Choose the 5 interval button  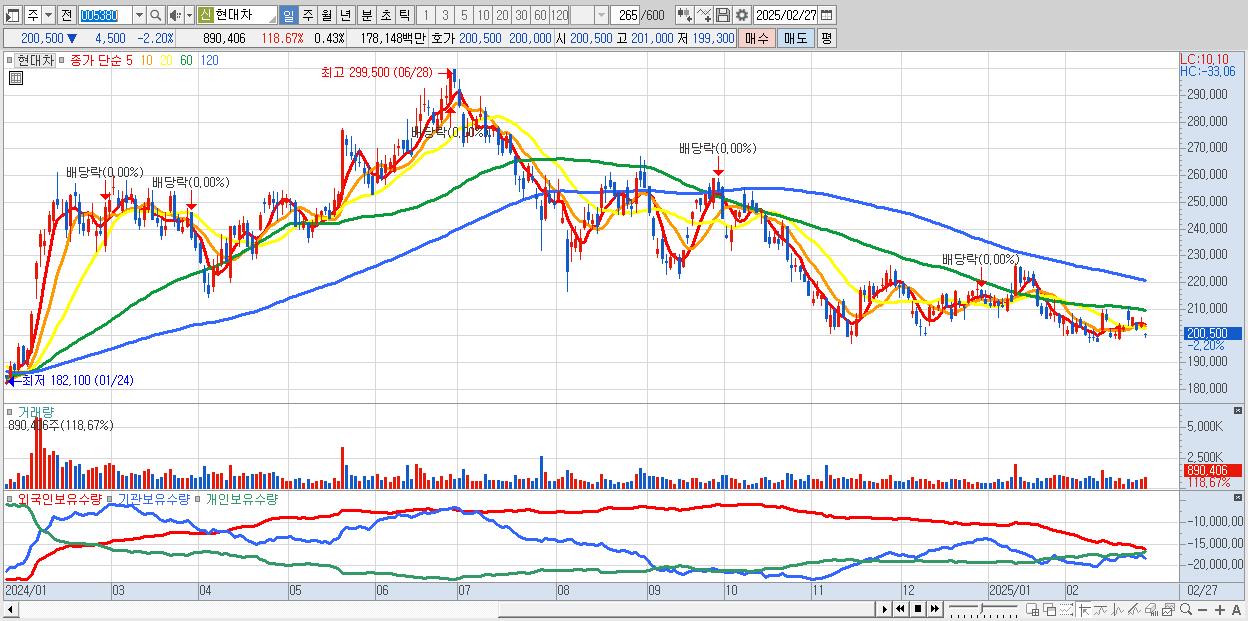tap(464, 15)
